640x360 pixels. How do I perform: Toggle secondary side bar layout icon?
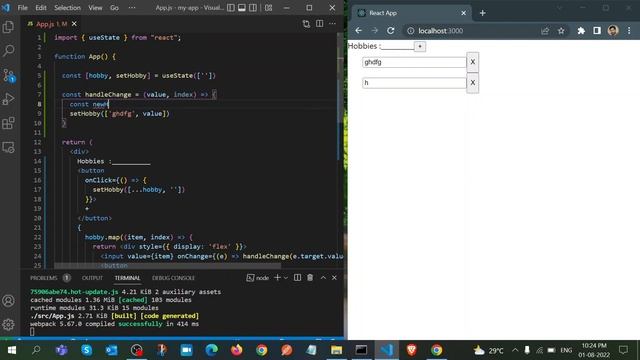[253, 8]
